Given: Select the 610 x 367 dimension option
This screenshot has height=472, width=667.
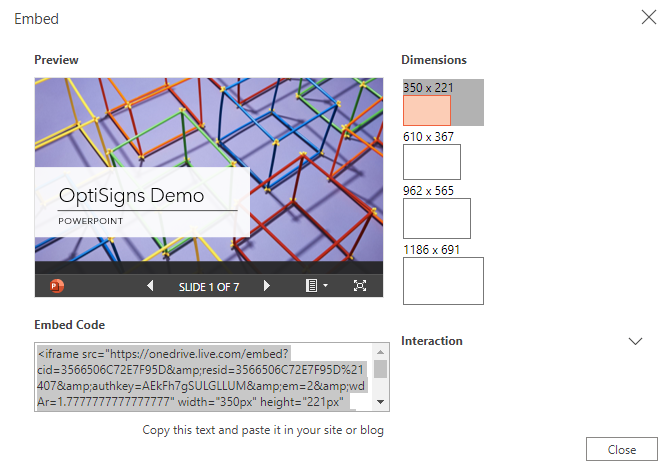Looking at the screenshot, I should point(432,162).
